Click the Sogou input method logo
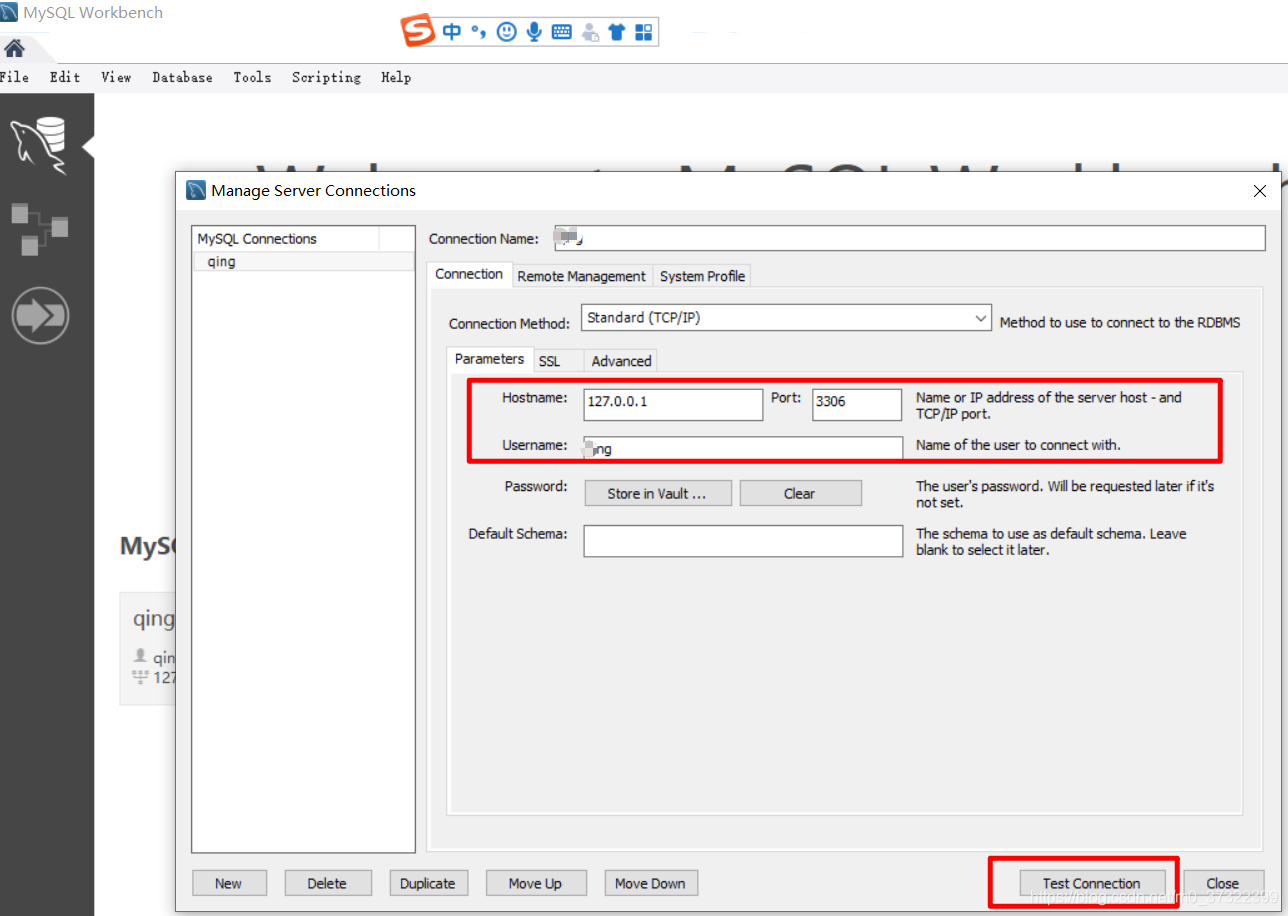Viewport: 1288px width, 916px height. click(x=418, y=32)
